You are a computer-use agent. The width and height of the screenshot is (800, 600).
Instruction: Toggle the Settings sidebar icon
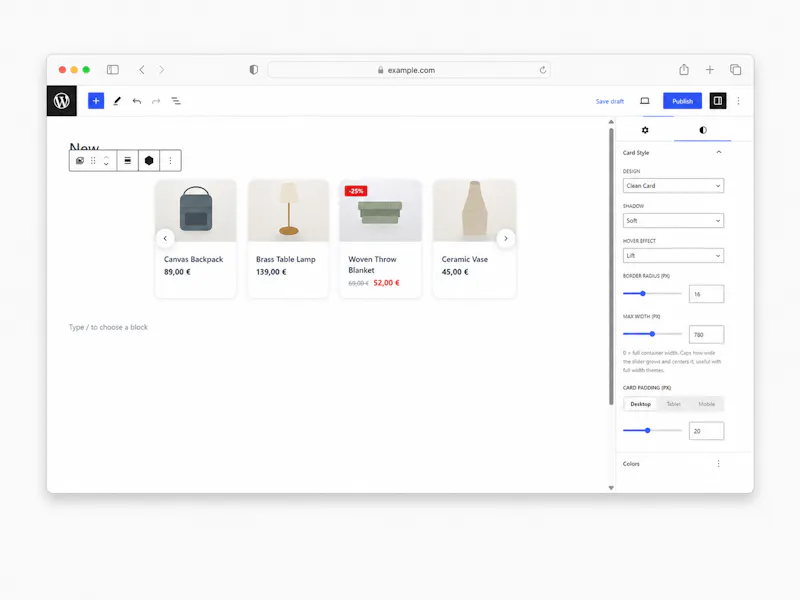pyautogui.click(x=718, y=101)
